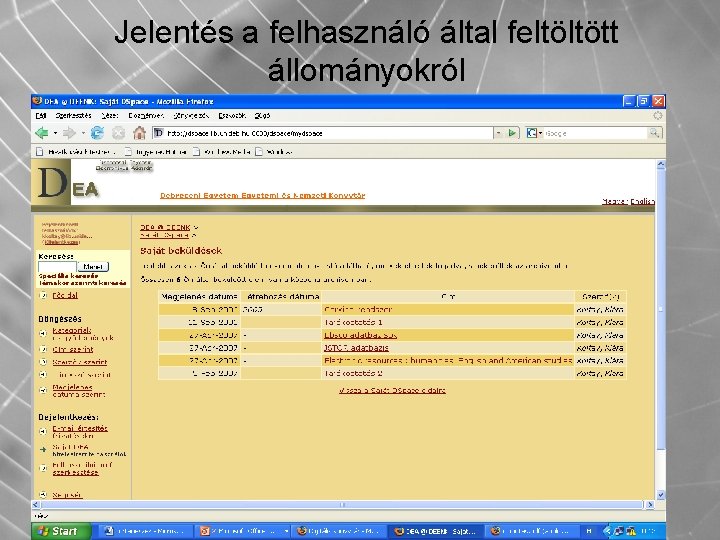Switch page language to English
720x540 pixels.
tap(642, 202)
